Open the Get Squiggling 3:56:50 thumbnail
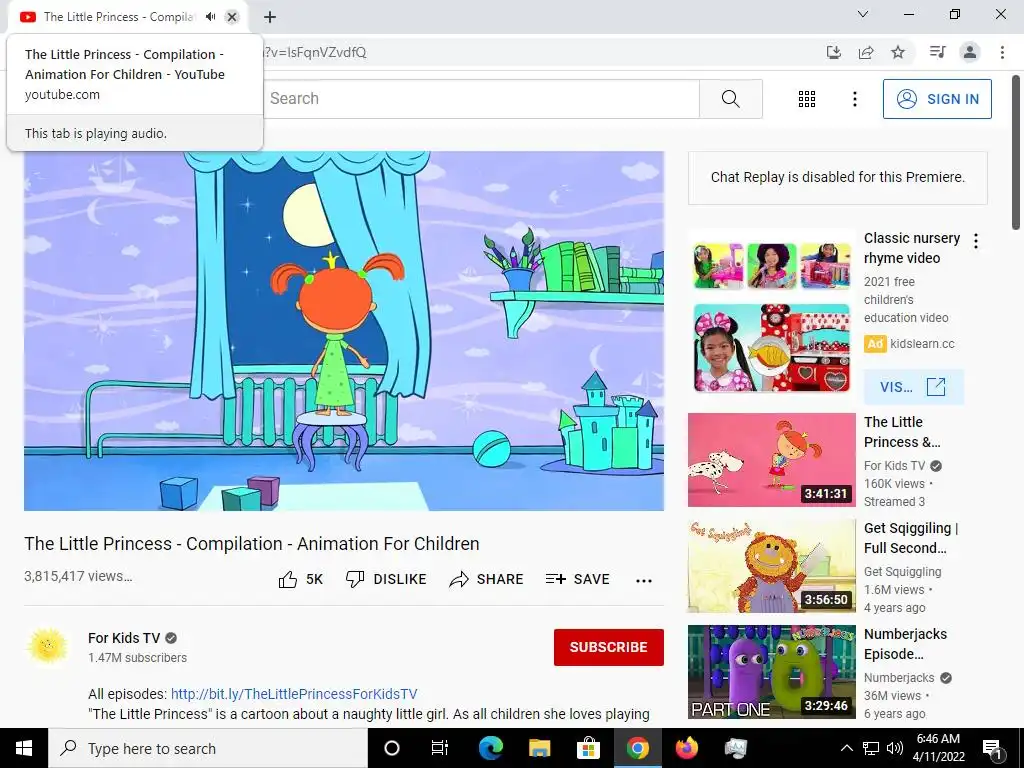1024x768 pixels. [x=771, y=566]
